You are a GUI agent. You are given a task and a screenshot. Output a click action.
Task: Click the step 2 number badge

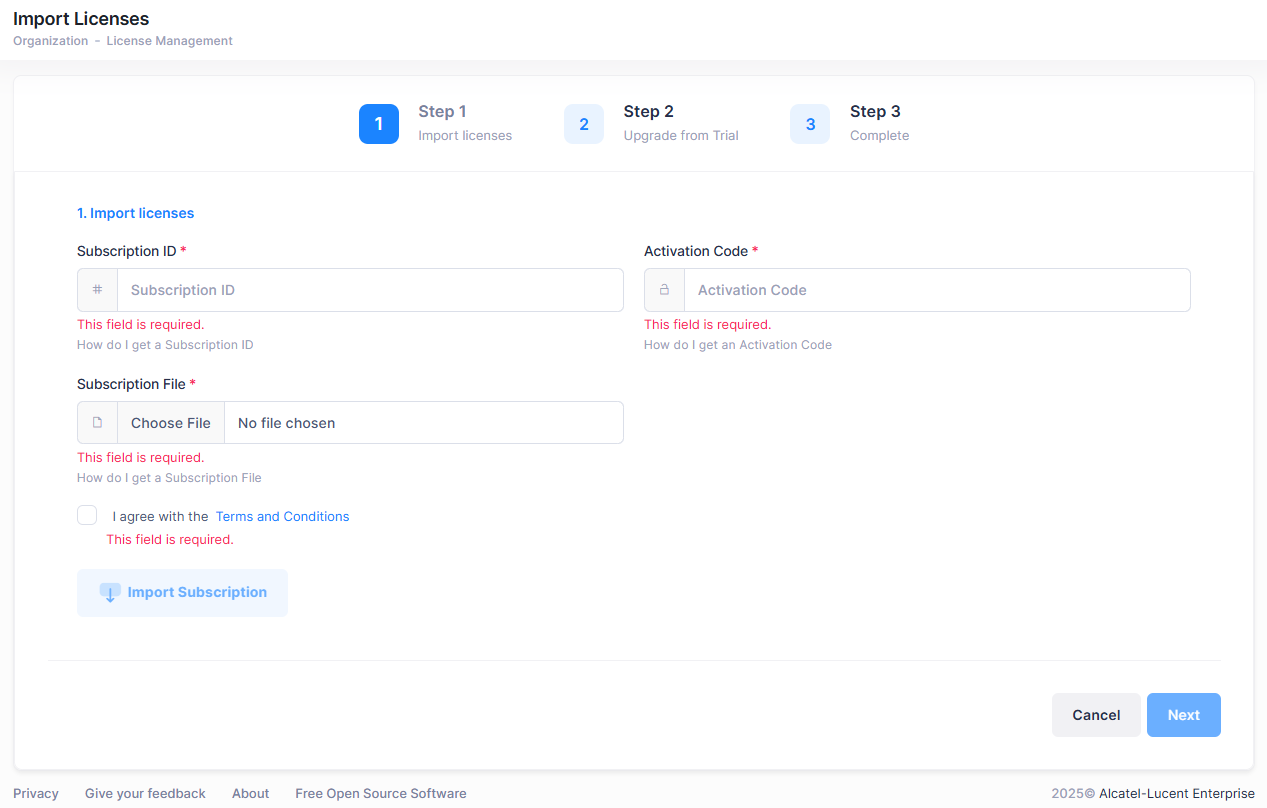point(584,124)
